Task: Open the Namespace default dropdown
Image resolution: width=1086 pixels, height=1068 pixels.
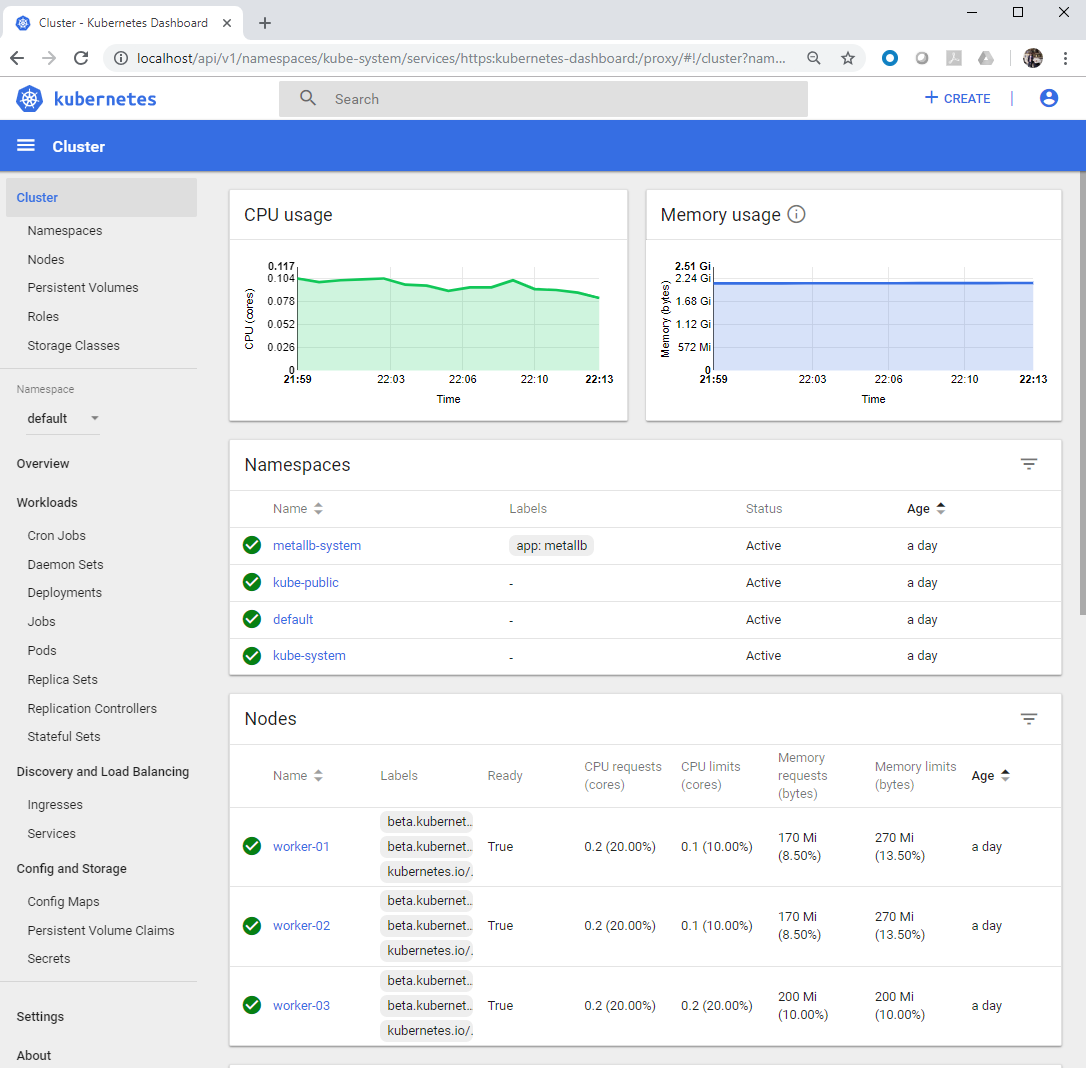Action: coord(63,418)
